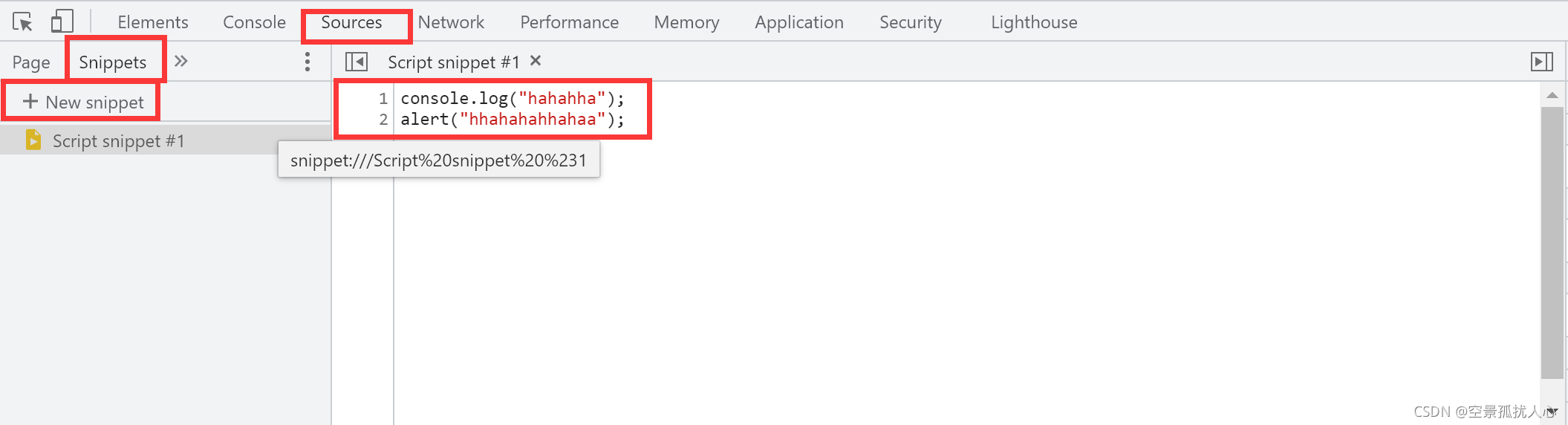The image size is (1568, 425).
Task: Show the debugger pane toggle icon
Action: coord(1542,62)
